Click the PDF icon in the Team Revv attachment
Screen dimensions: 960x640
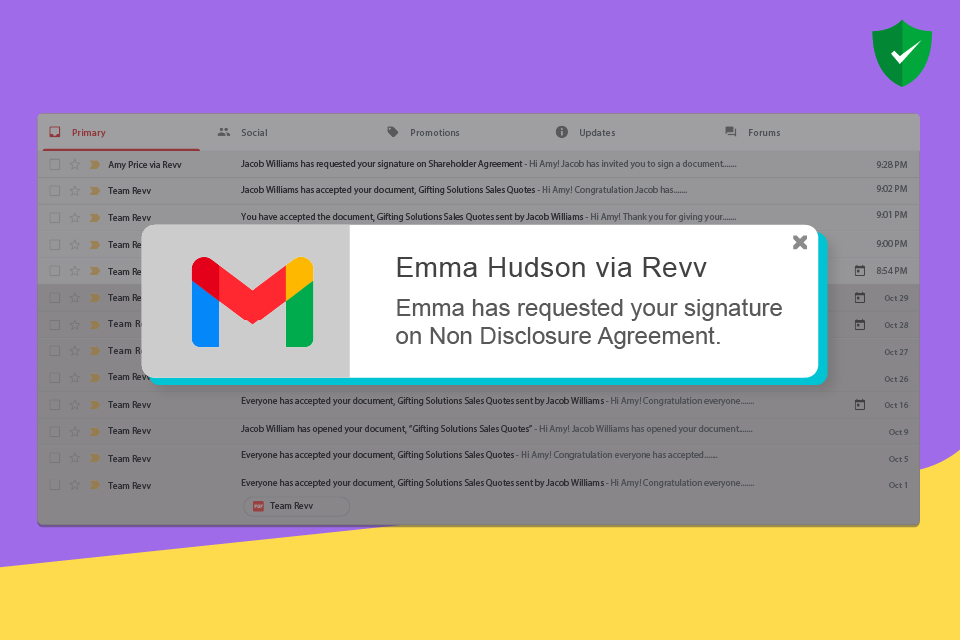[258, 506]
